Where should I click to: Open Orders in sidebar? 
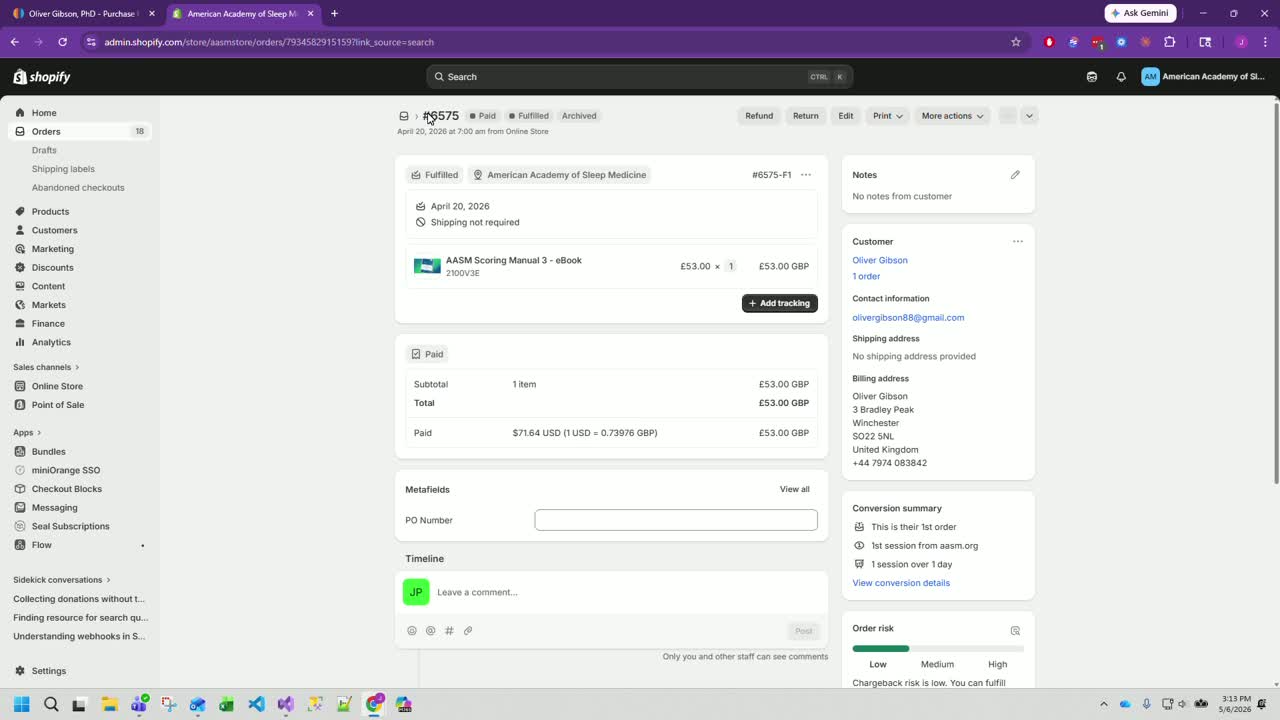click(80, 131)
